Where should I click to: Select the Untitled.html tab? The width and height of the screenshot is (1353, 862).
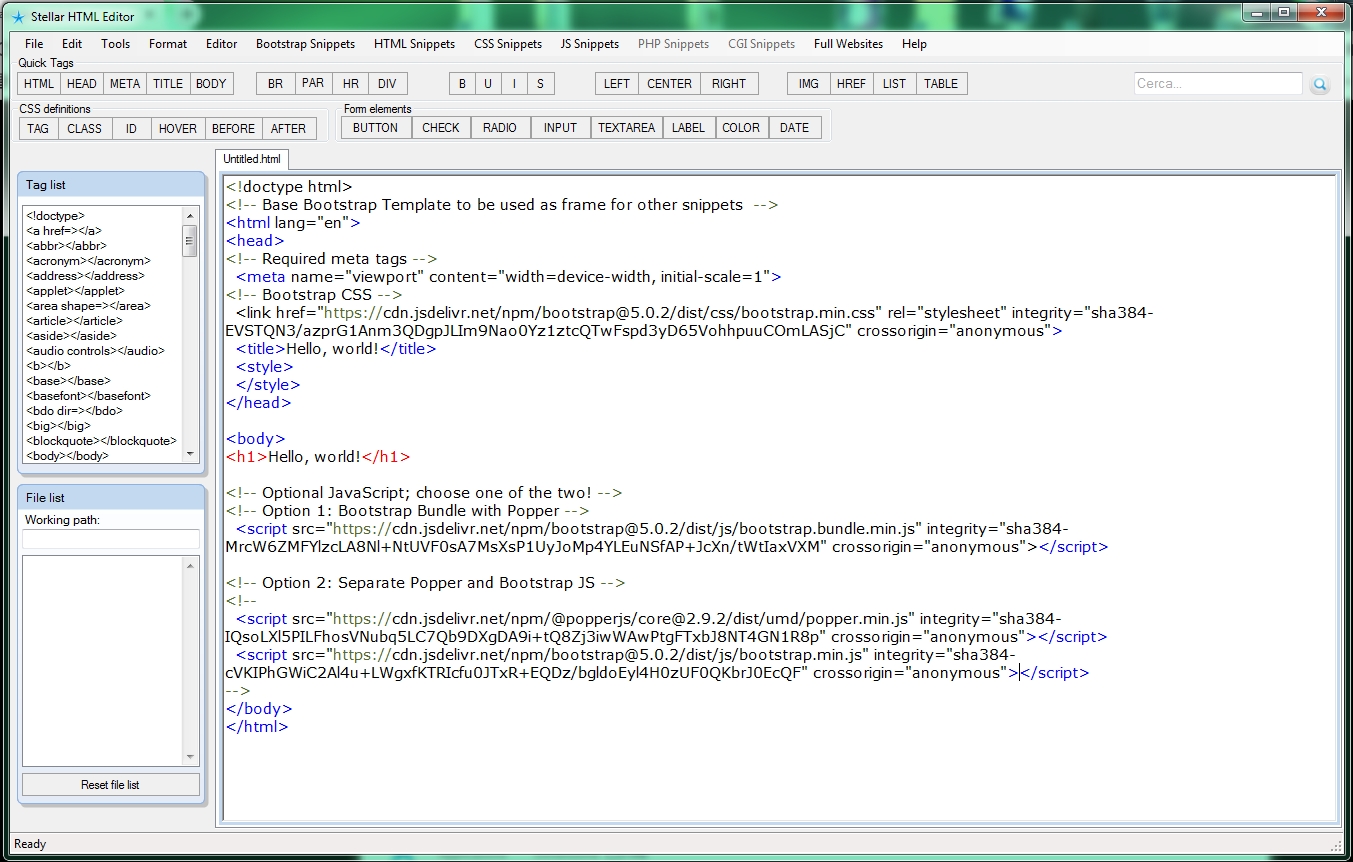point(252,159)
